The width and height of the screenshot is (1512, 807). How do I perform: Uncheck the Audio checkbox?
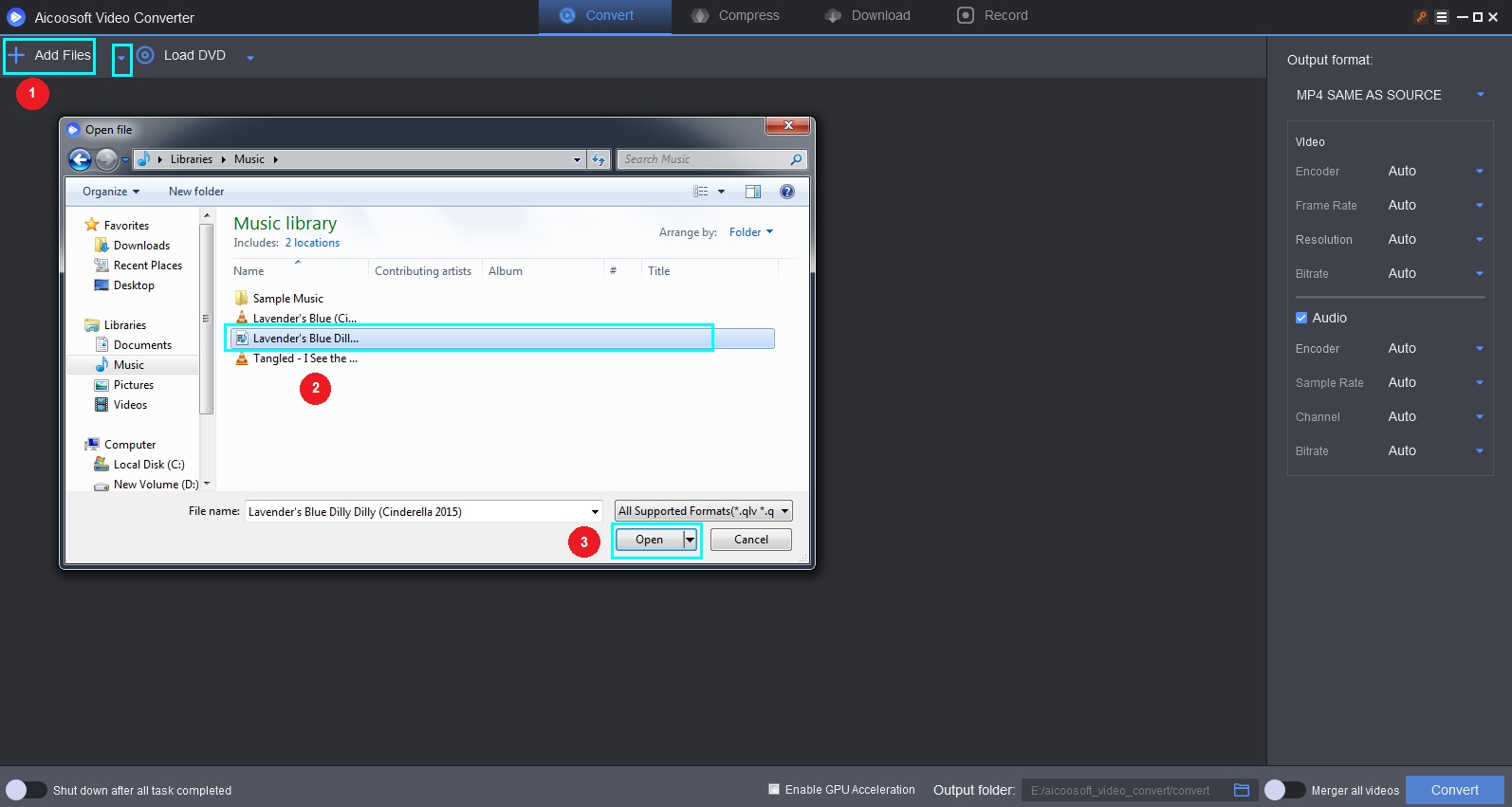point(1301,318)
